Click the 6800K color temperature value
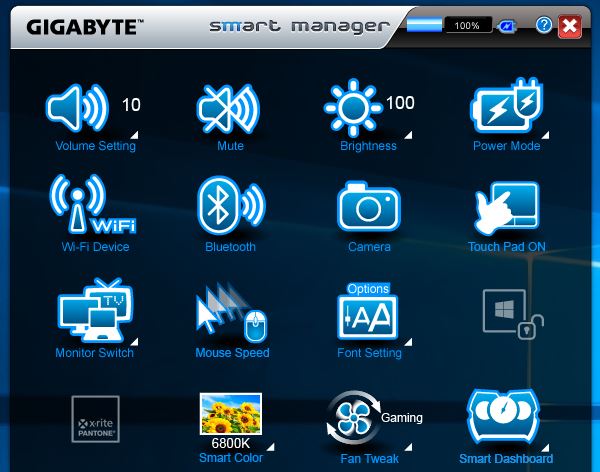This screenshot has width=600, height=472. click(x=231, y=444)
